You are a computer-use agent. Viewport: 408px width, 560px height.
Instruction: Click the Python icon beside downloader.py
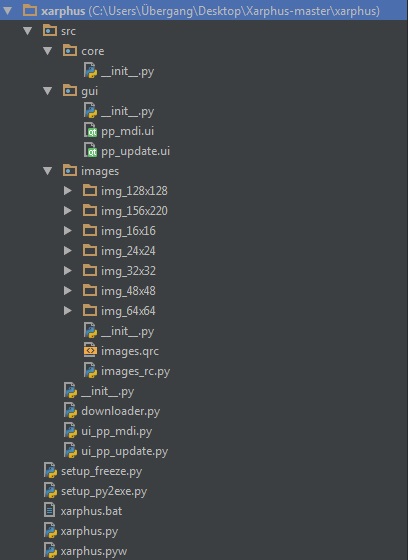pos(70,411)
